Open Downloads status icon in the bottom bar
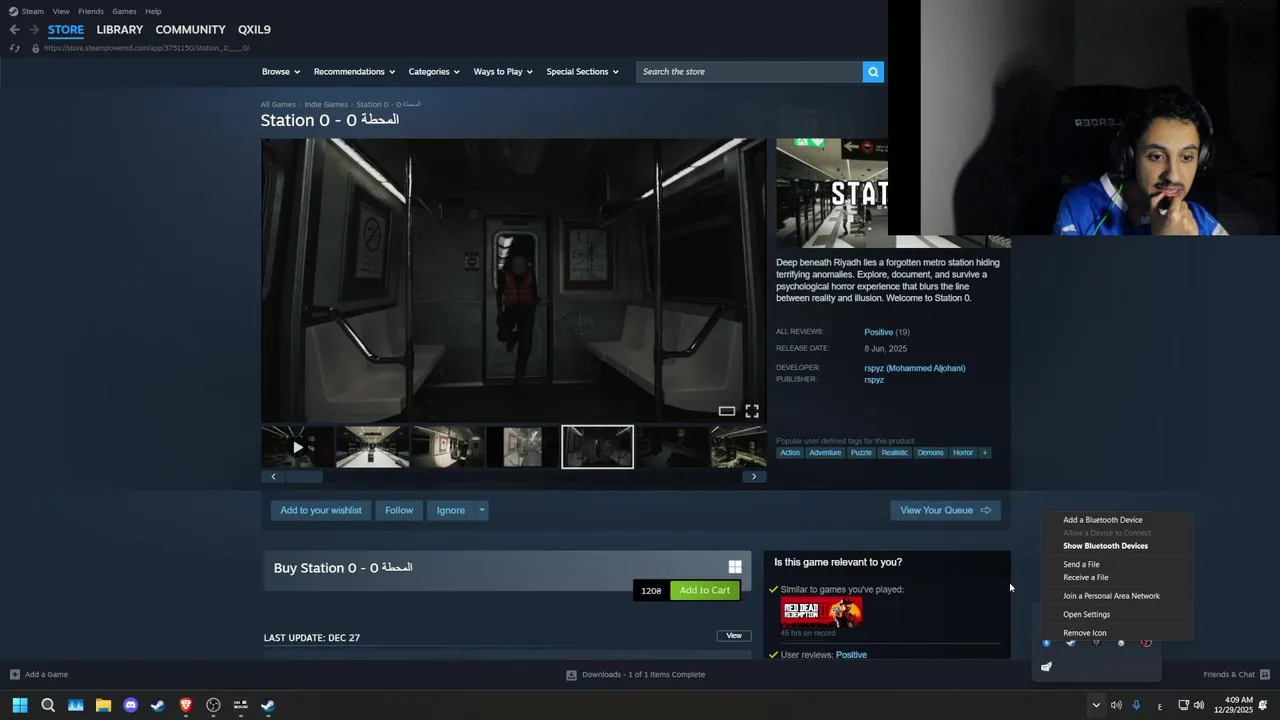 point(572,675)
